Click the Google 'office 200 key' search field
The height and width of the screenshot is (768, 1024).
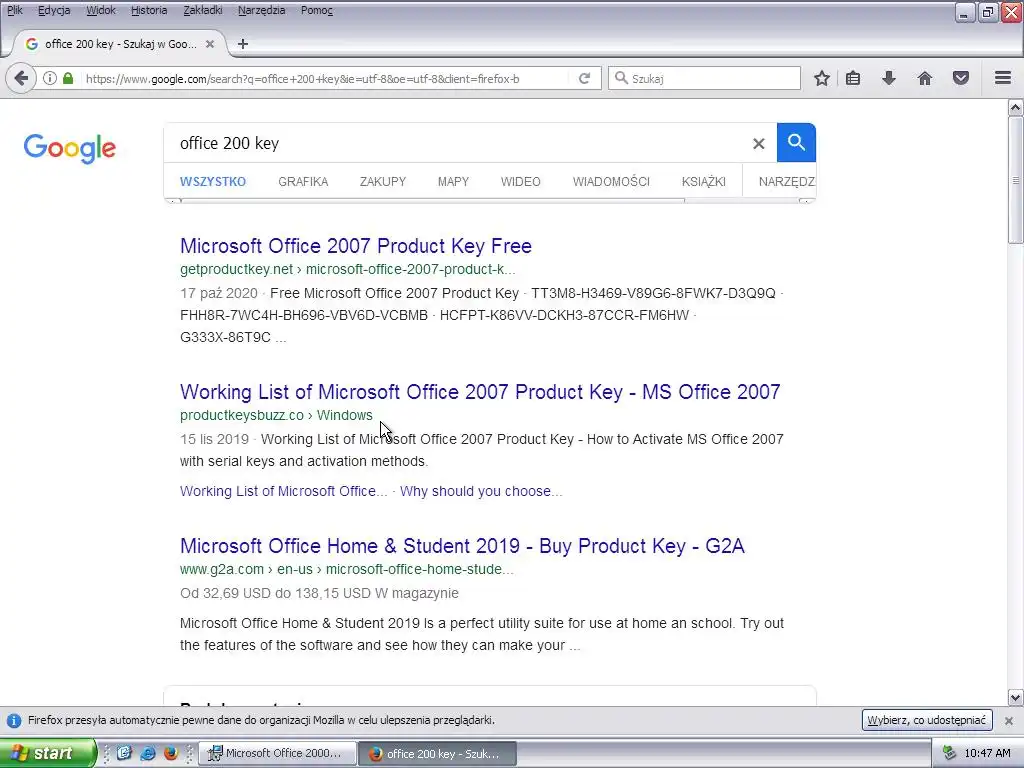click(x=457, y=143)
